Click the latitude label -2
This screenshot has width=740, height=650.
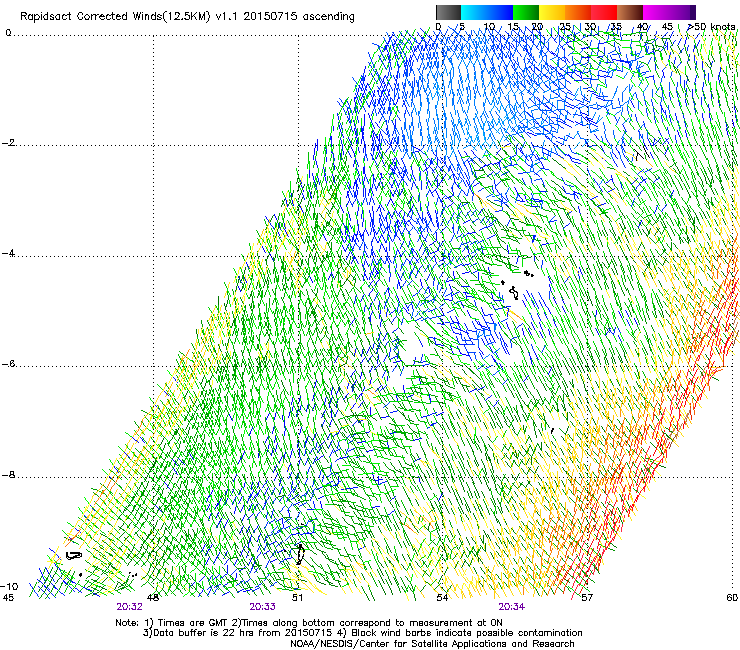pos(9,143)
